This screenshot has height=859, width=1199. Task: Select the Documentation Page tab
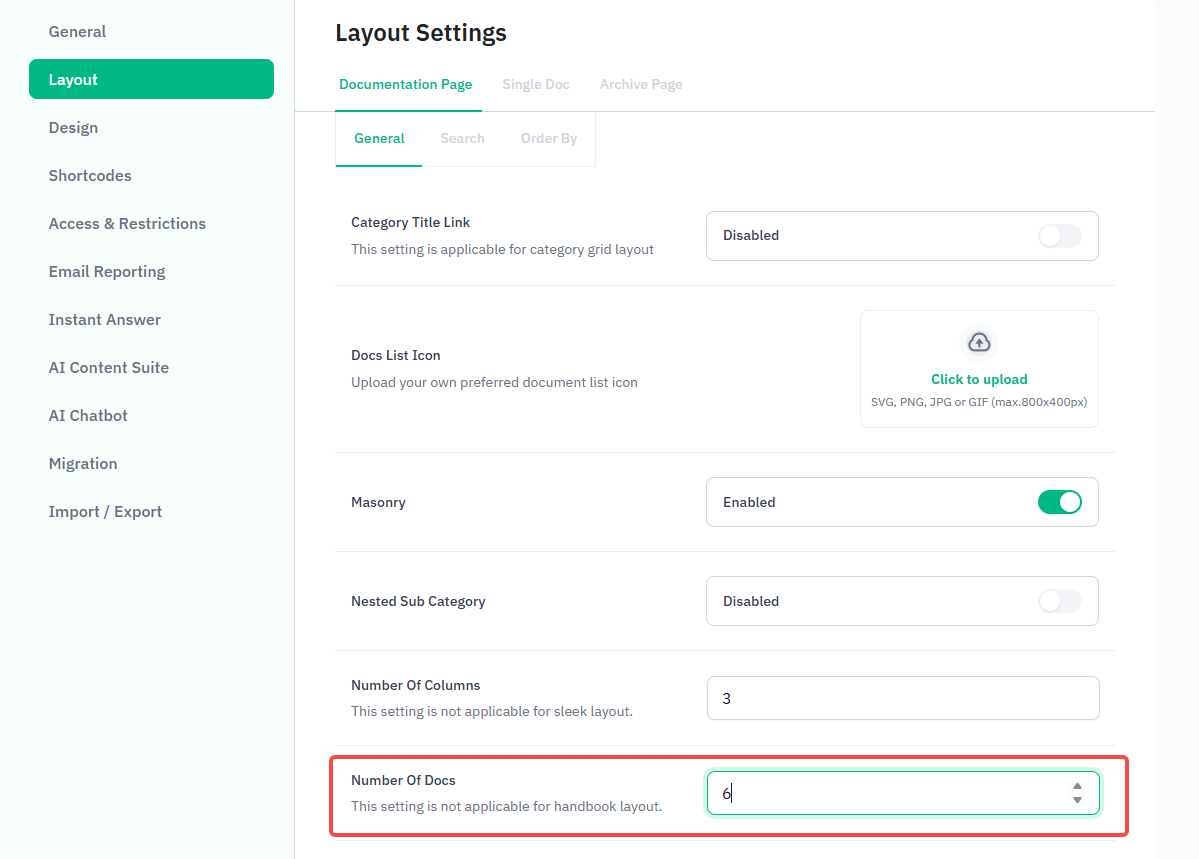pyautogui.click(x=405, y=85)
